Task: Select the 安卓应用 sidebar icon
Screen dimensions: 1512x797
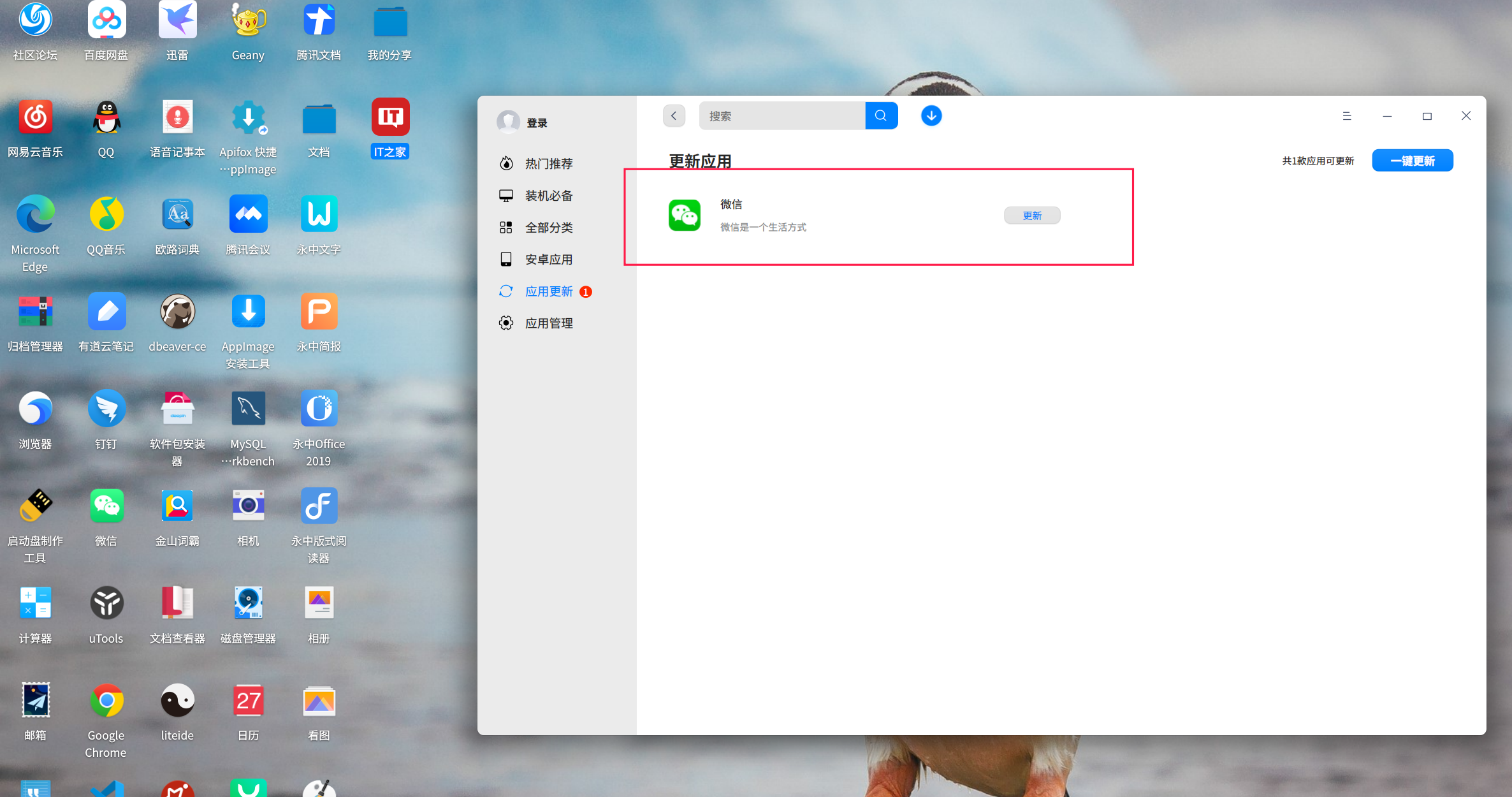Action: point(505,259)
